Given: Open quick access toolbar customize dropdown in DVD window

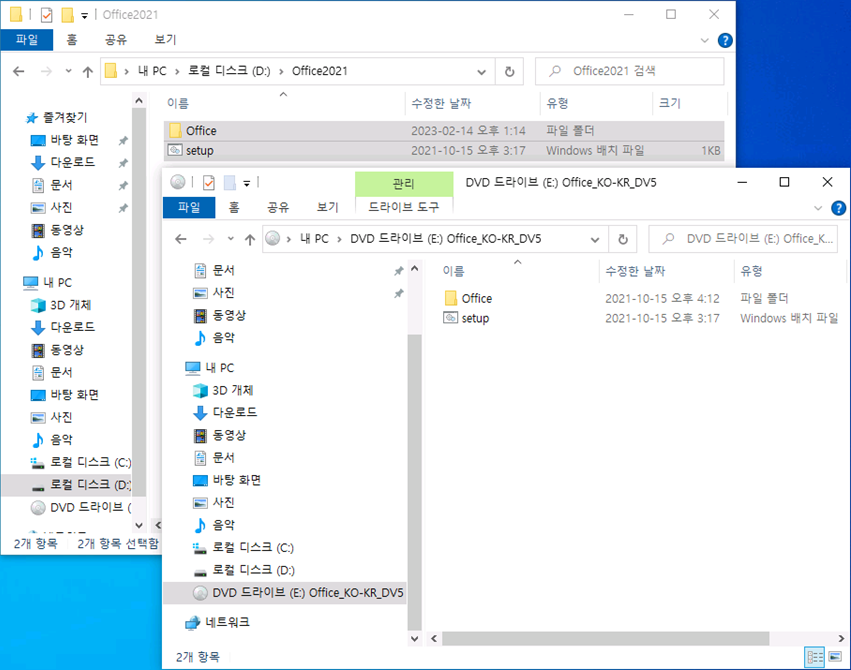Looking at the screenshot, I should coord(246,183).
